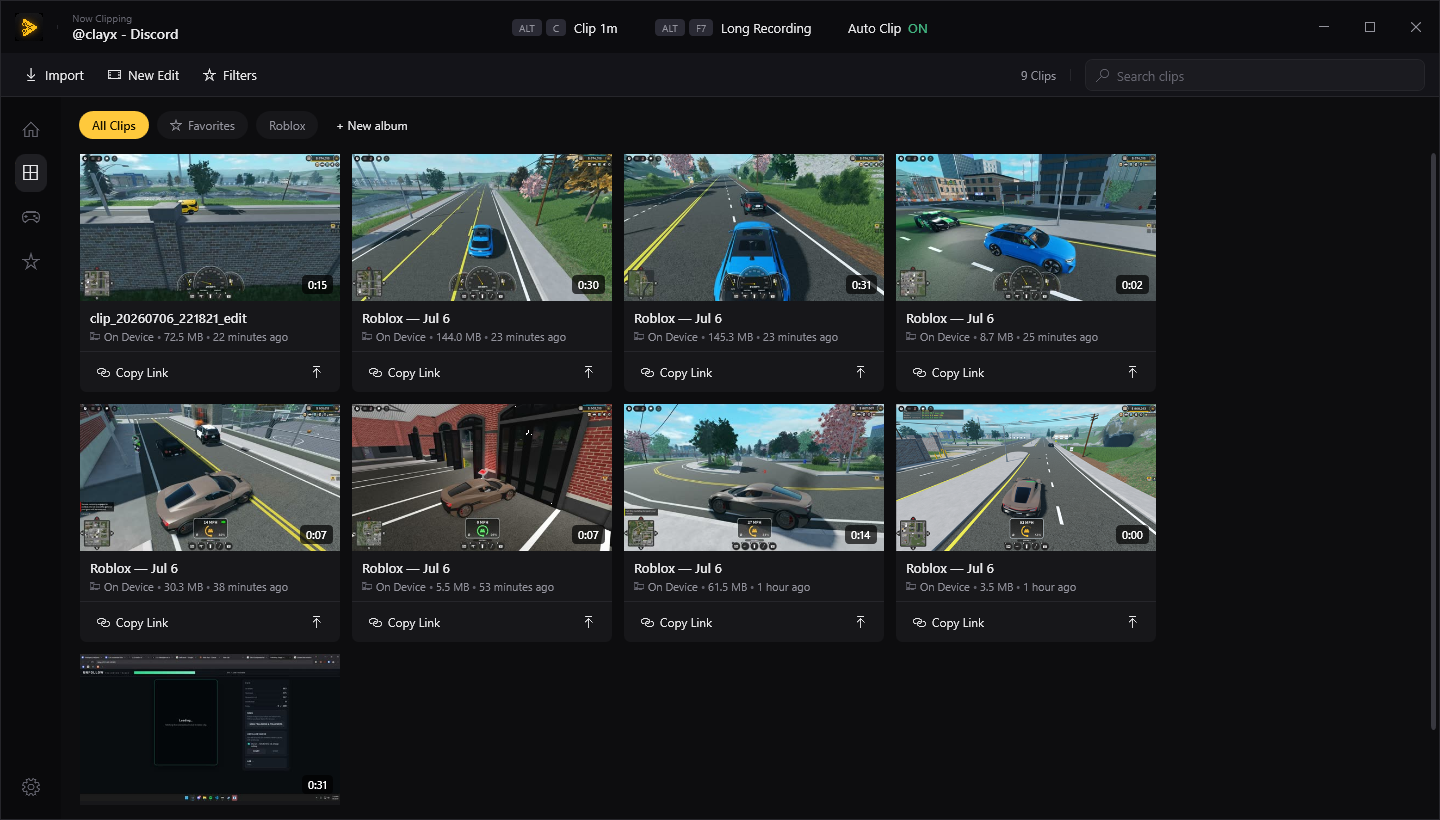Open settings gear in sidebar
The image size is (1440, 820).
31,787
